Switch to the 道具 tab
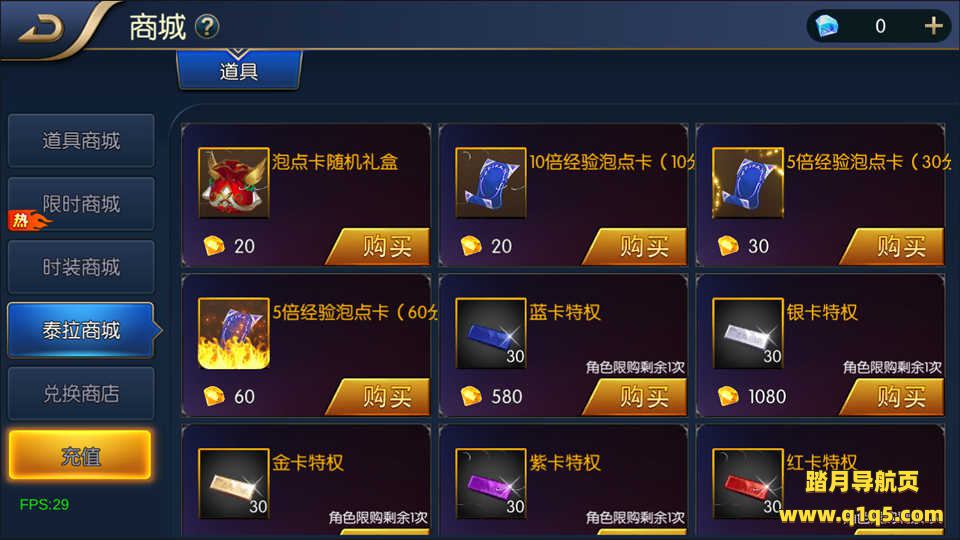 point(239,70)
